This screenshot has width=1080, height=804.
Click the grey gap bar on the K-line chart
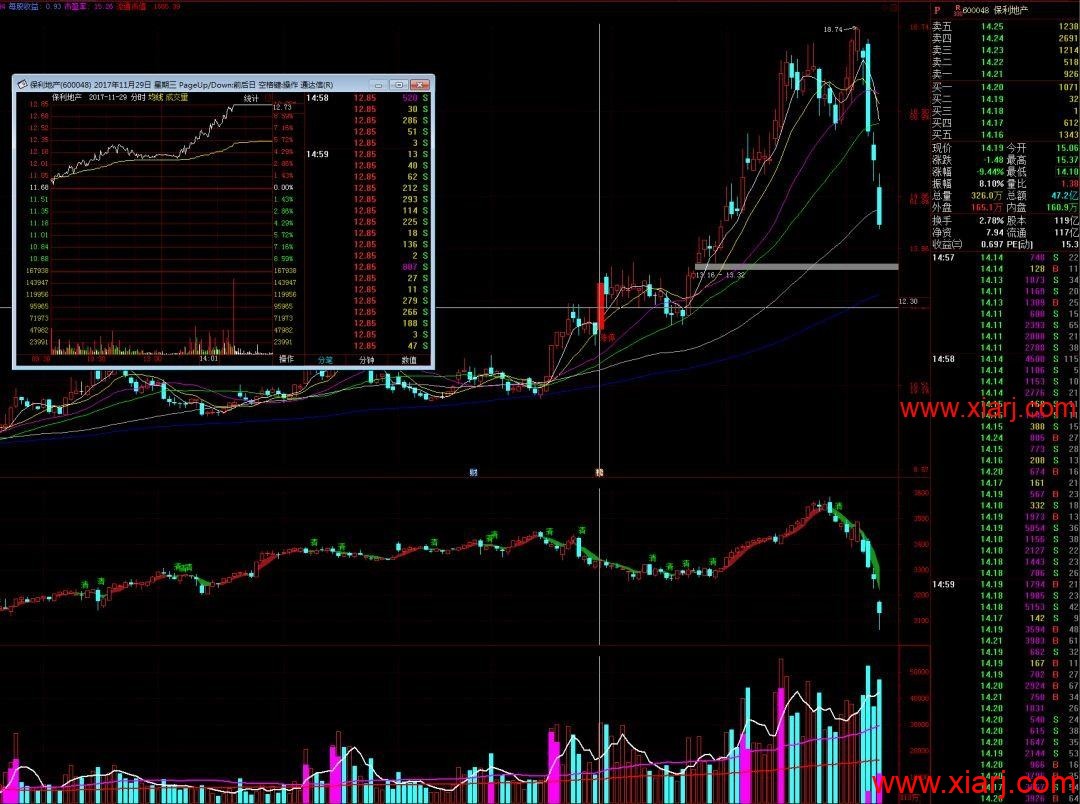[796, 267]
